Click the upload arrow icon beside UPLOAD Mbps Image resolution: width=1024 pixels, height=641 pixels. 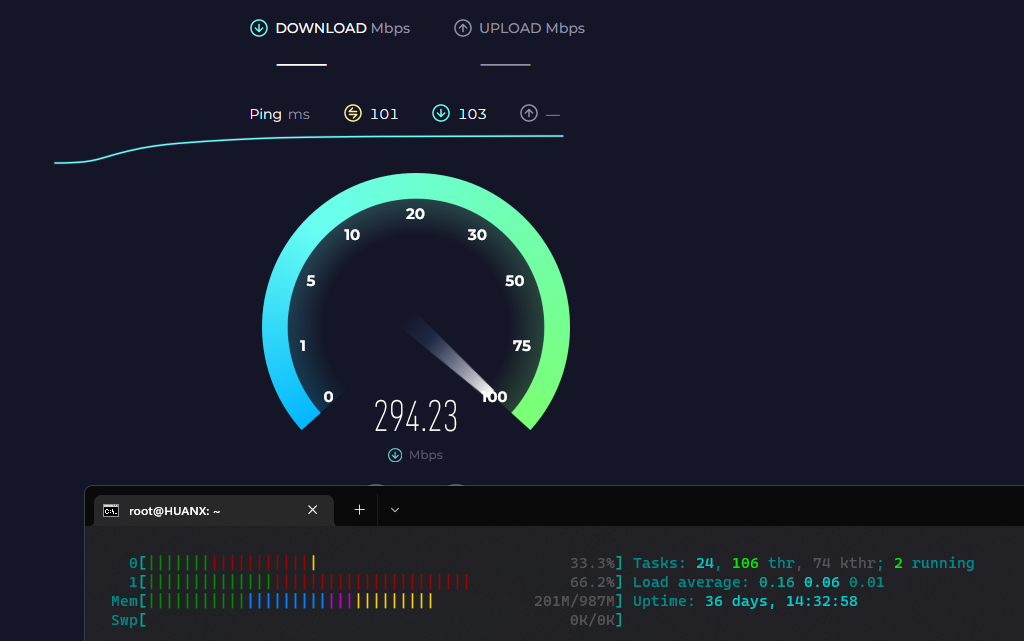pyautogui.click(x=462, y=28)
